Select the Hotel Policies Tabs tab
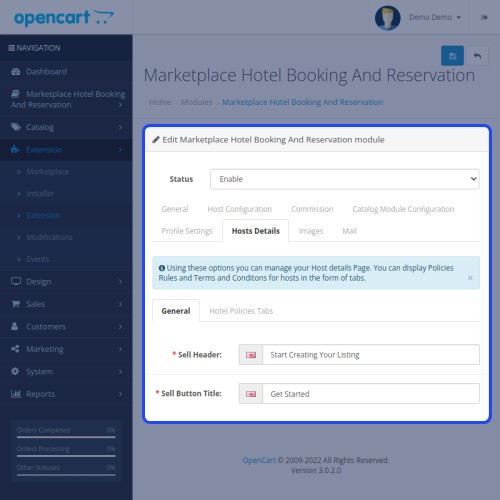Viewport: 500px width, 500px height. point(241,311)
